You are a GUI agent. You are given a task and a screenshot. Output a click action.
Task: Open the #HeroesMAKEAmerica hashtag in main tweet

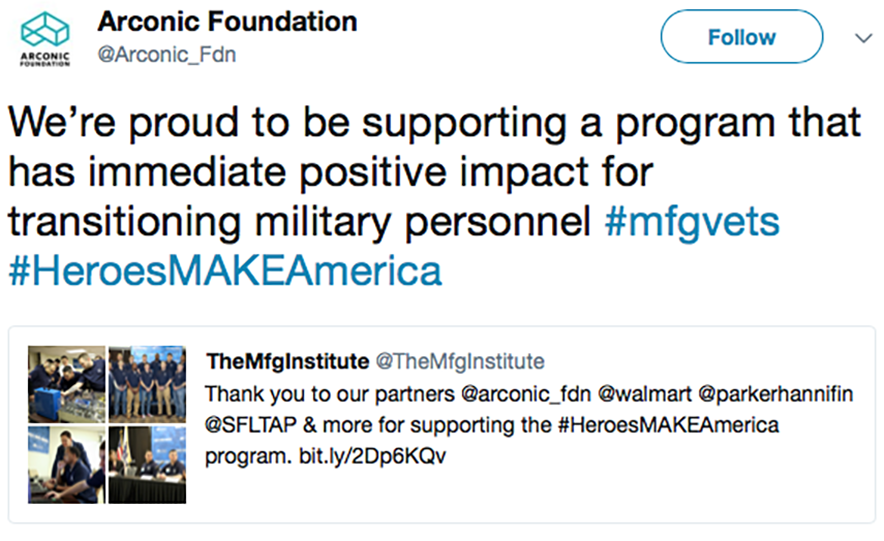point(225,271)
